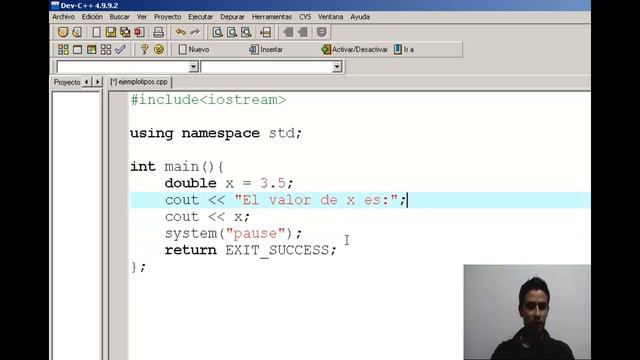640x360 pixels.
Task: Open the Ventana menu
Action: pyautogui.click(x=330, y=17)
